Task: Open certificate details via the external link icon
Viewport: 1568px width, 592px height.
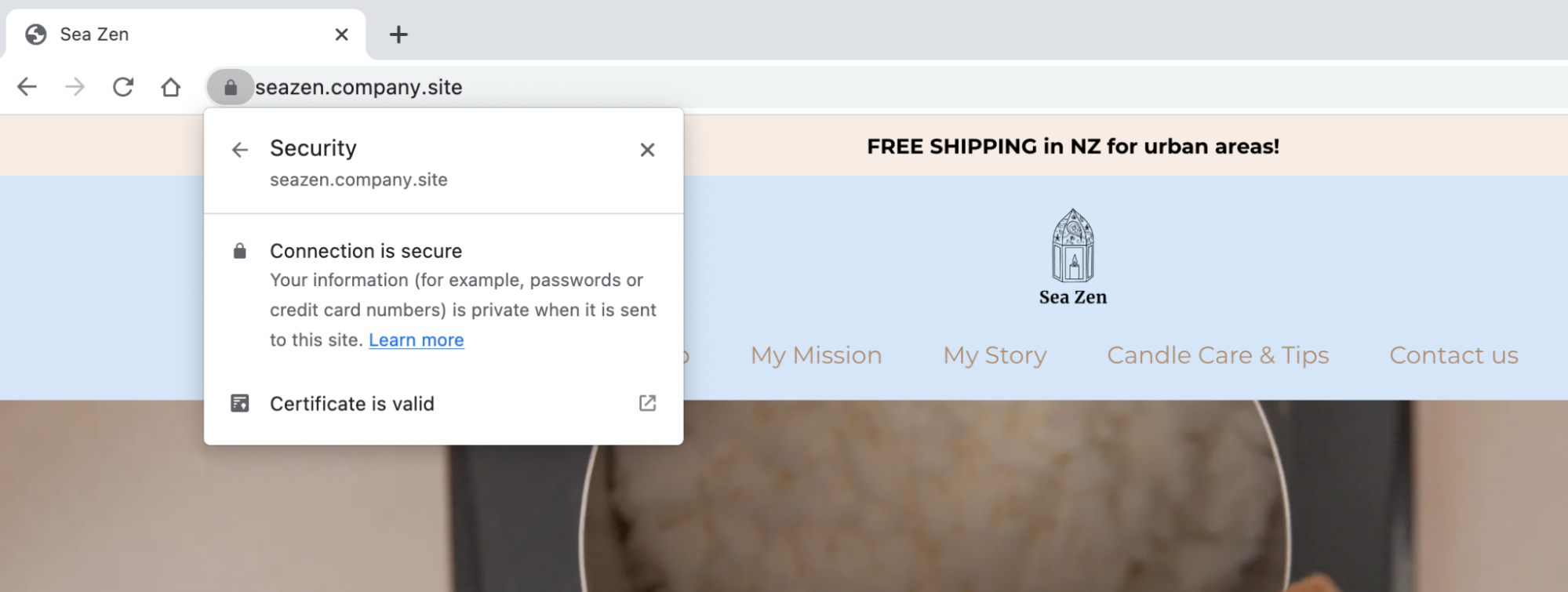Action: click(646, 403)
